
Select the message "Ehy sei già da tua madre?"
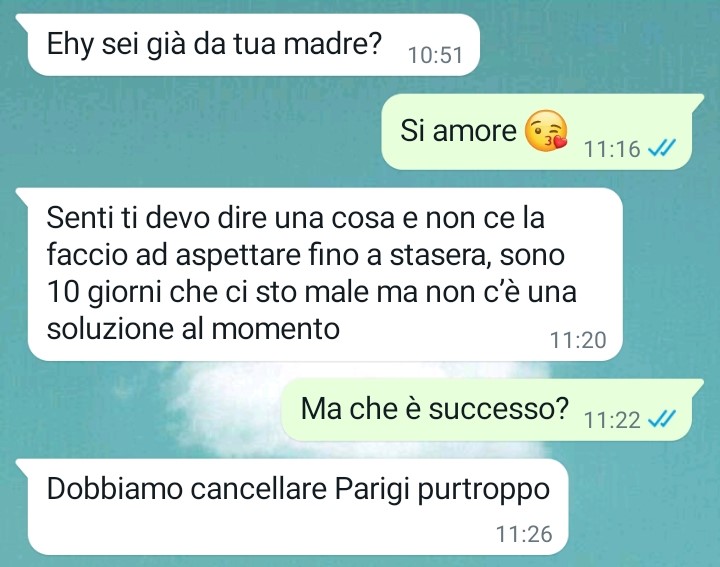pyautogui.click(x=248, y=45)
